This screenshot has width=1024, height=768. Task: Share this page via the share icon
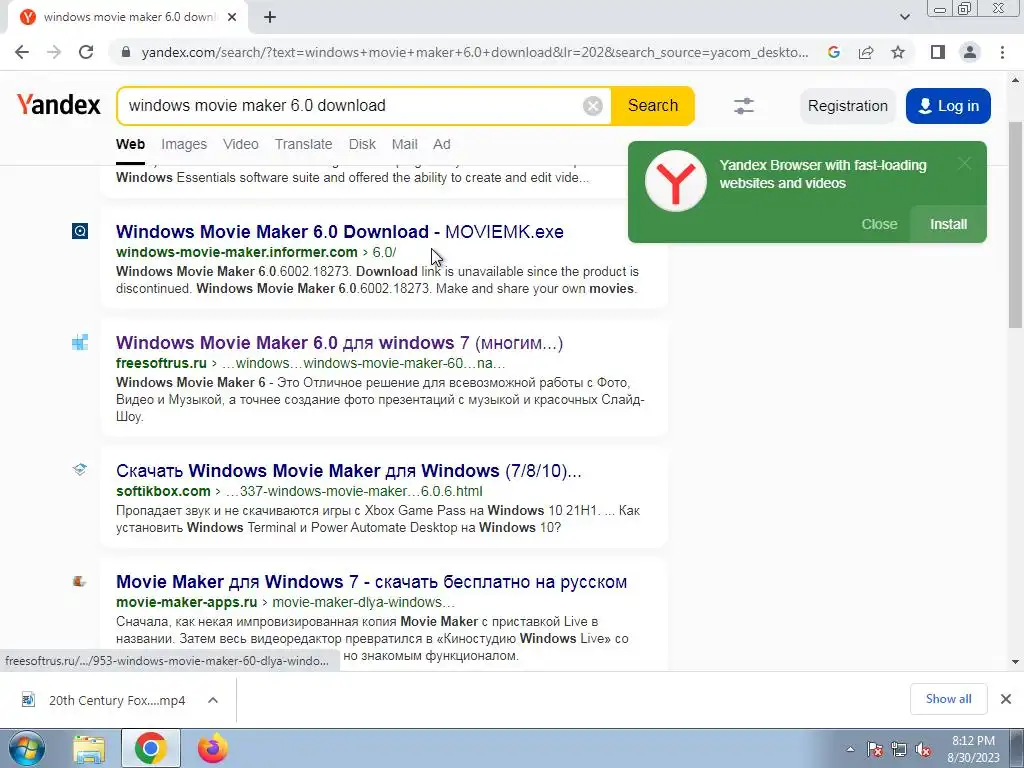[x=866, y=52]
